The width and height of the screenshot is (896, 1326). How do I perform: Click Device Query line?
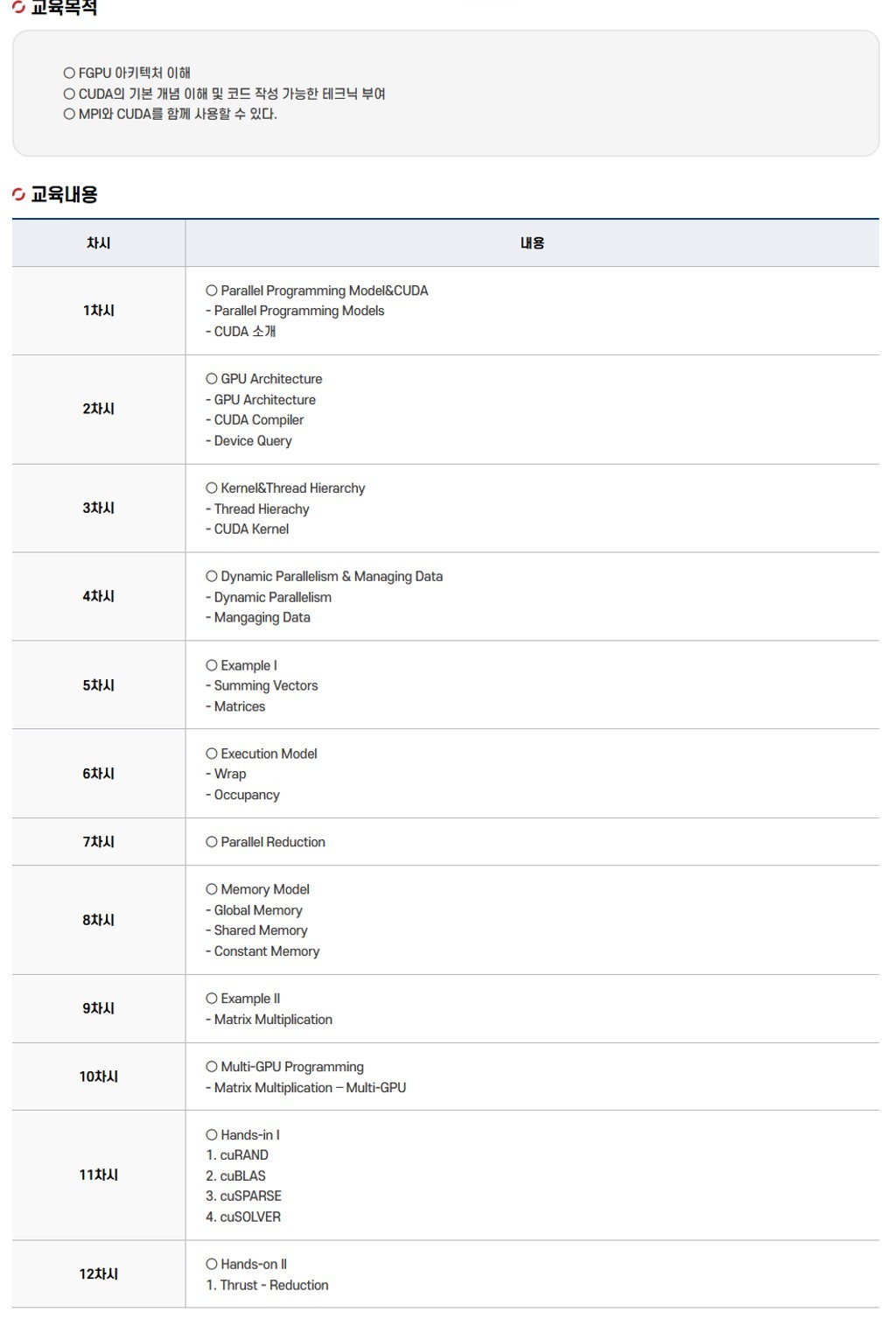click(x=253, y=441)
